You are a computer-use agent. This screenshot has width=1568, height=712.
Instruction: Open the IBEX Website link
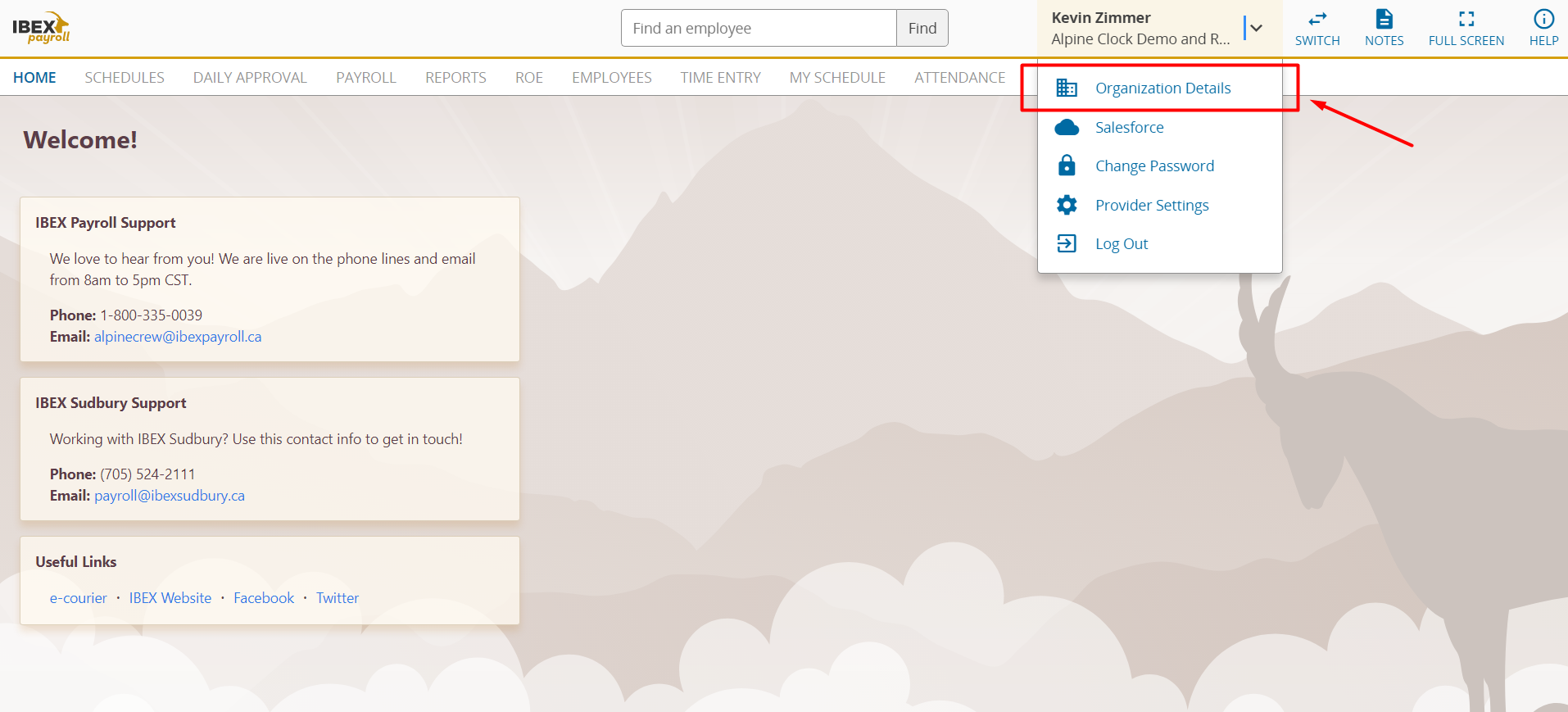[x=170, y=598]
